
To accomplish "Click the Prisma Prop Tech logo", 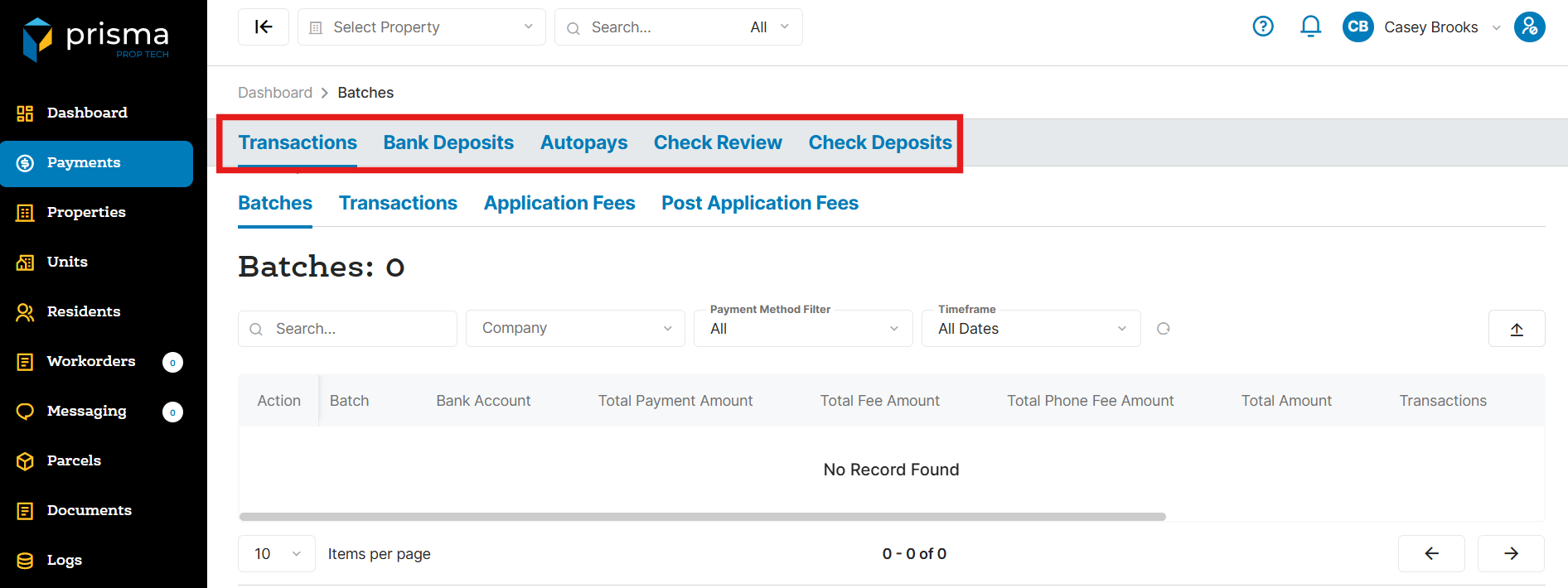I will point(96,39).
